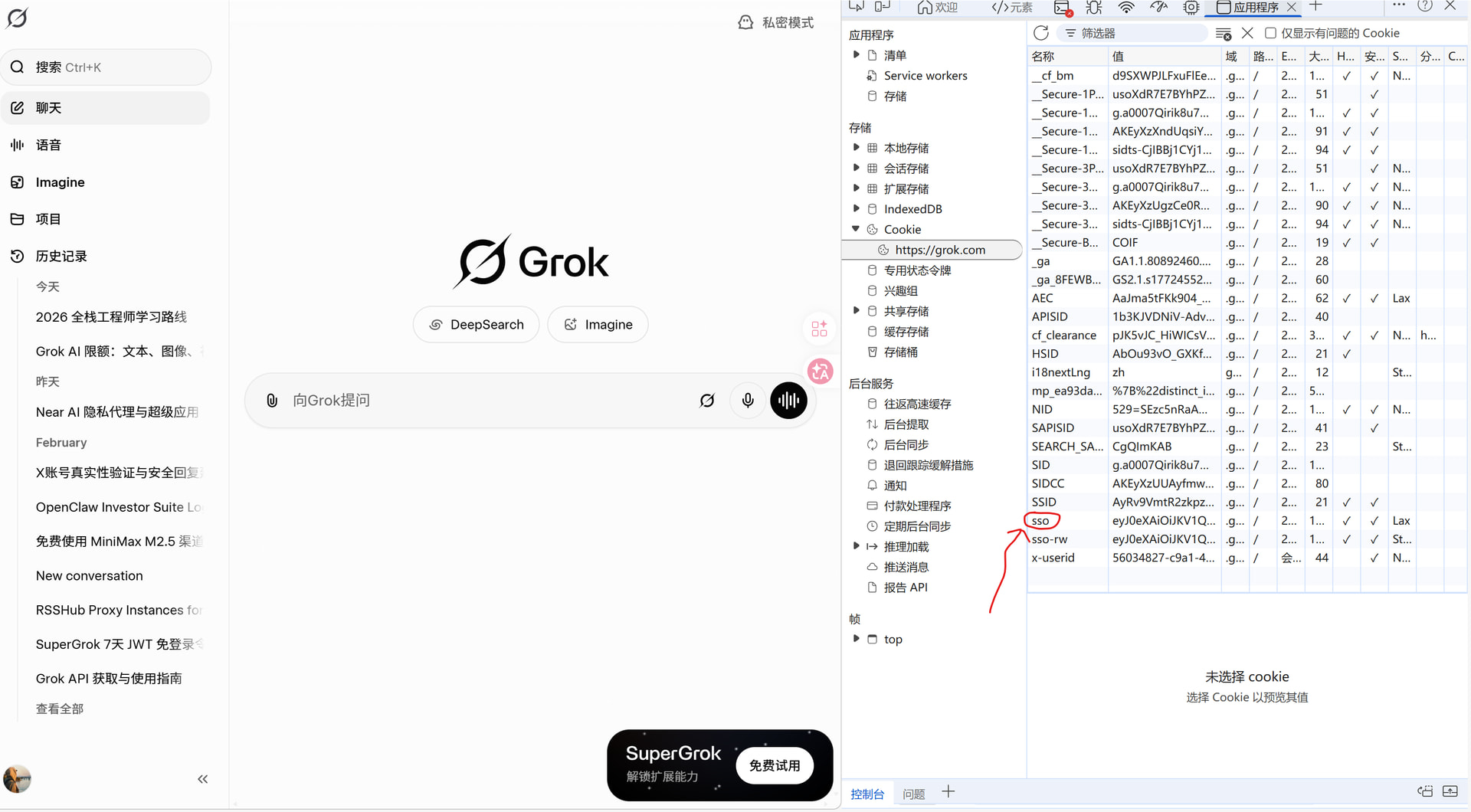Image resolution: width=1471 pixels, height=812 pixels.
Task: Select the cf_clearance cookie row
Action: [x=1247, y=336]
